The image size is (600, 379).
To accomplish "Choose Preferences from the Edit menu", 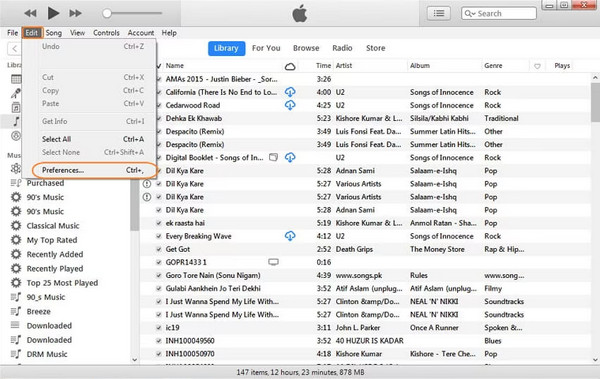I will coord(94,170).
